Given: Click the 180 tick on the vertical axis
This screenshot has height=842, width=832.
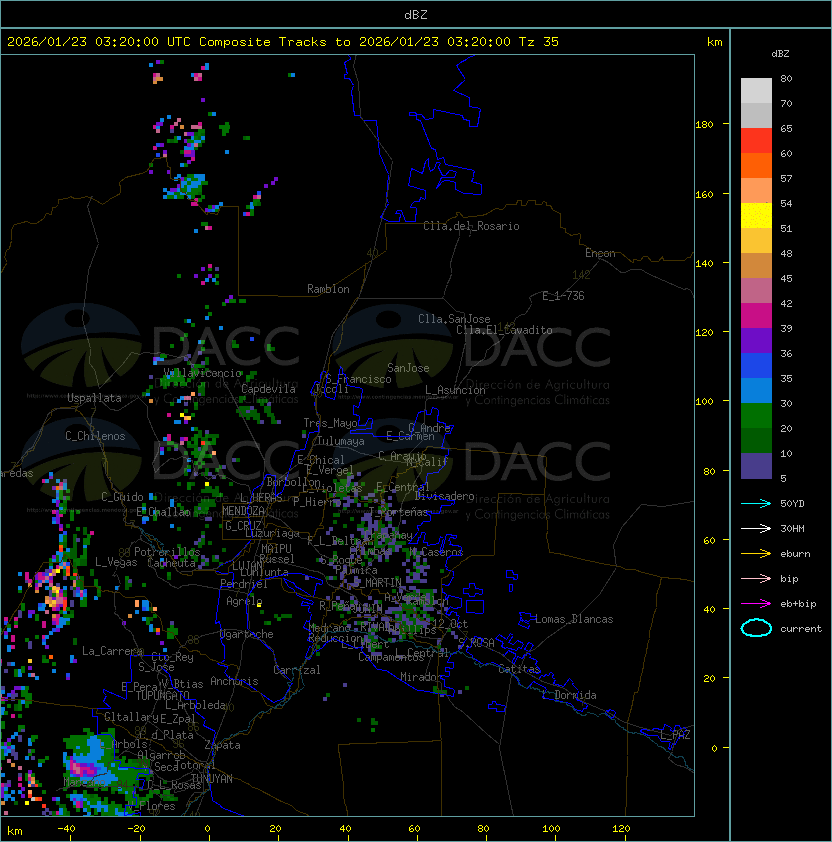Looking at the screenshot, I should click(704, 125).
